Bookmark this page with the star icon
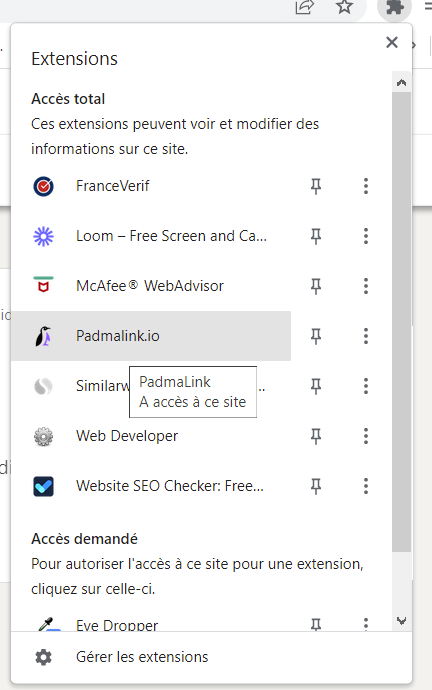This screenshot has width=432, height=690. coord(344,7)
